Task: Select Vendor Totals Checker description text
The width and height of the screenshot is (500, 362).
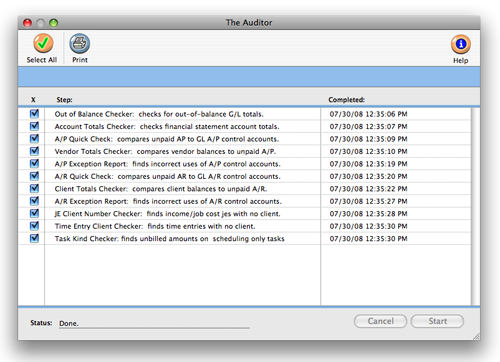Action: (165, 151)
